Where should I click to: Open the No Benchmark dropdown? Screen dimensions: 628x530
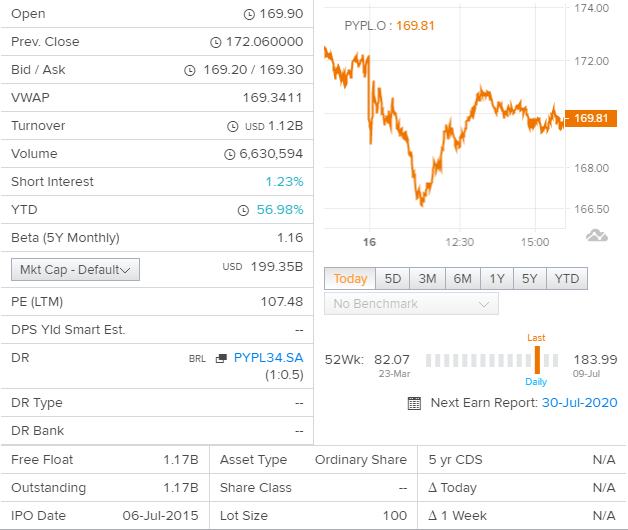click(x=411, y=304)
